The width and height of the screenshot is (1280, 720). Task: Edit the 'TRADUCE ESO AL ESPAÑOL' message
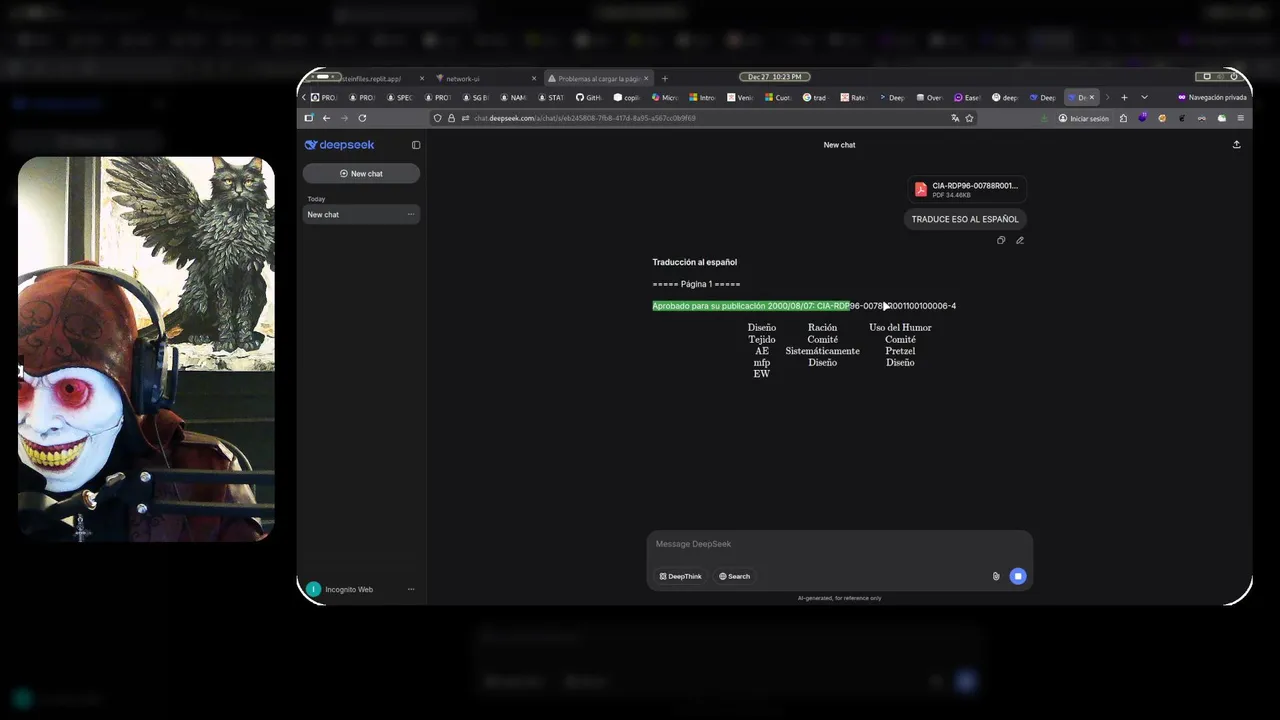click(1020, 240)
